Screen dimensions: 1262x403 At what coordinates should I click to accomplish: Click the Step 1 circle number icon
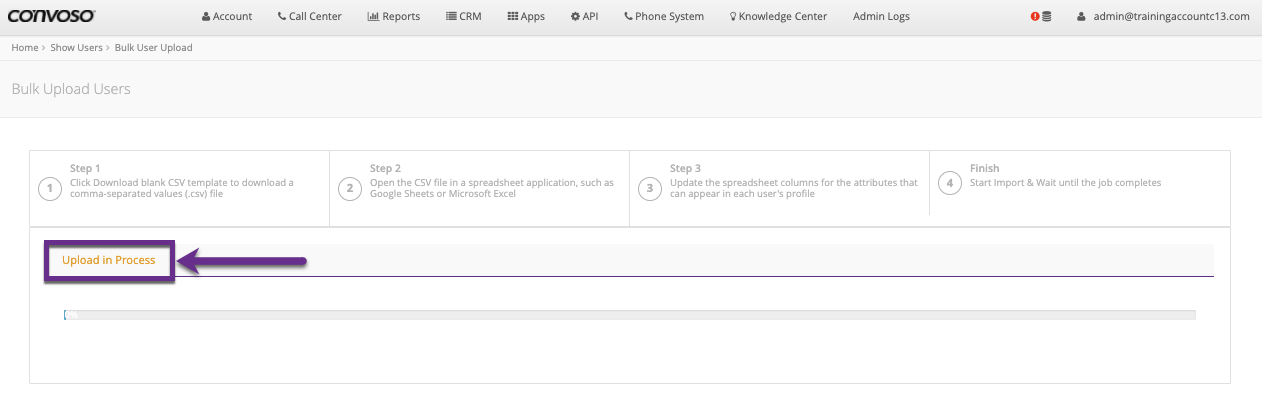[50, 188]
